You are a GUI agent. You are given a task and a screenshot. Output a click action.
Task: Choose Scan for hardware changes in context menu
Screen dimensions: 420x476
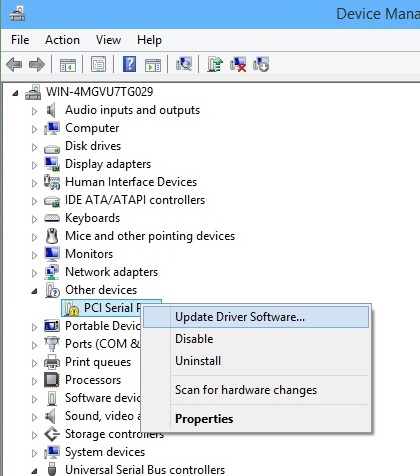[256, 390]
